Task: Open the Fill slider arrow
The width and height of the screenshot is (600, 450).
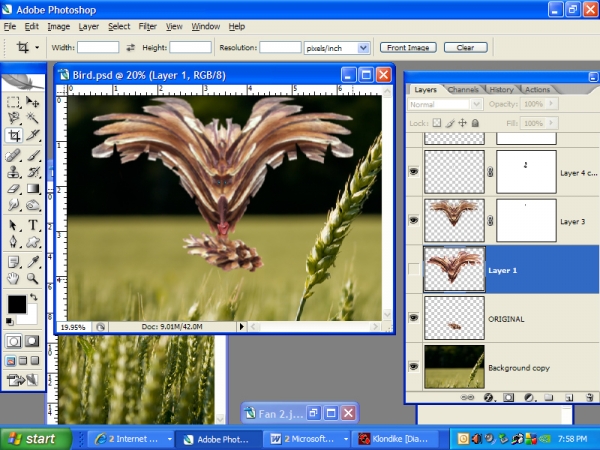Action: point(551,123)
